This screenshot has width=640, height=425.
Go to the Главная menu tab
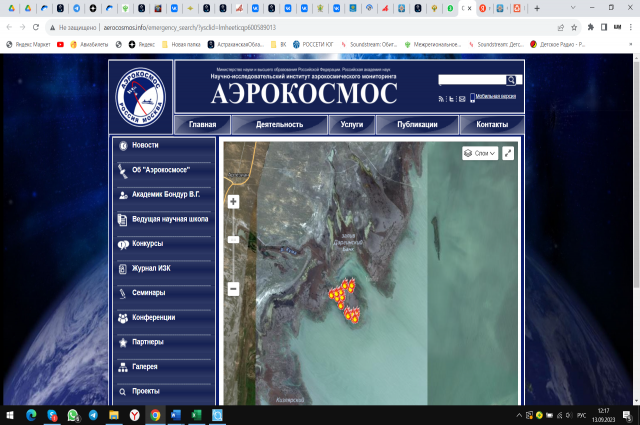pos(202,125)
